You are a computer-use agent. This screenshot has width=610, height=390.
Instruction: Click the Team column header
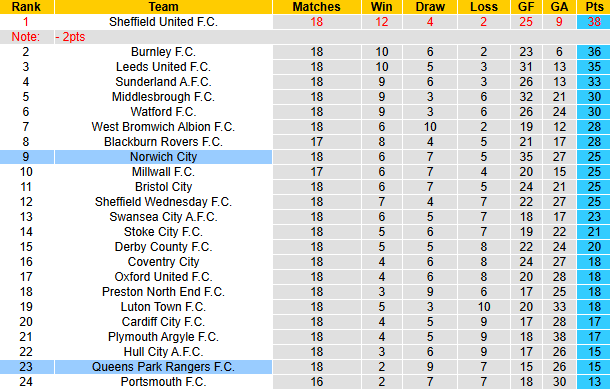(163, 7)
